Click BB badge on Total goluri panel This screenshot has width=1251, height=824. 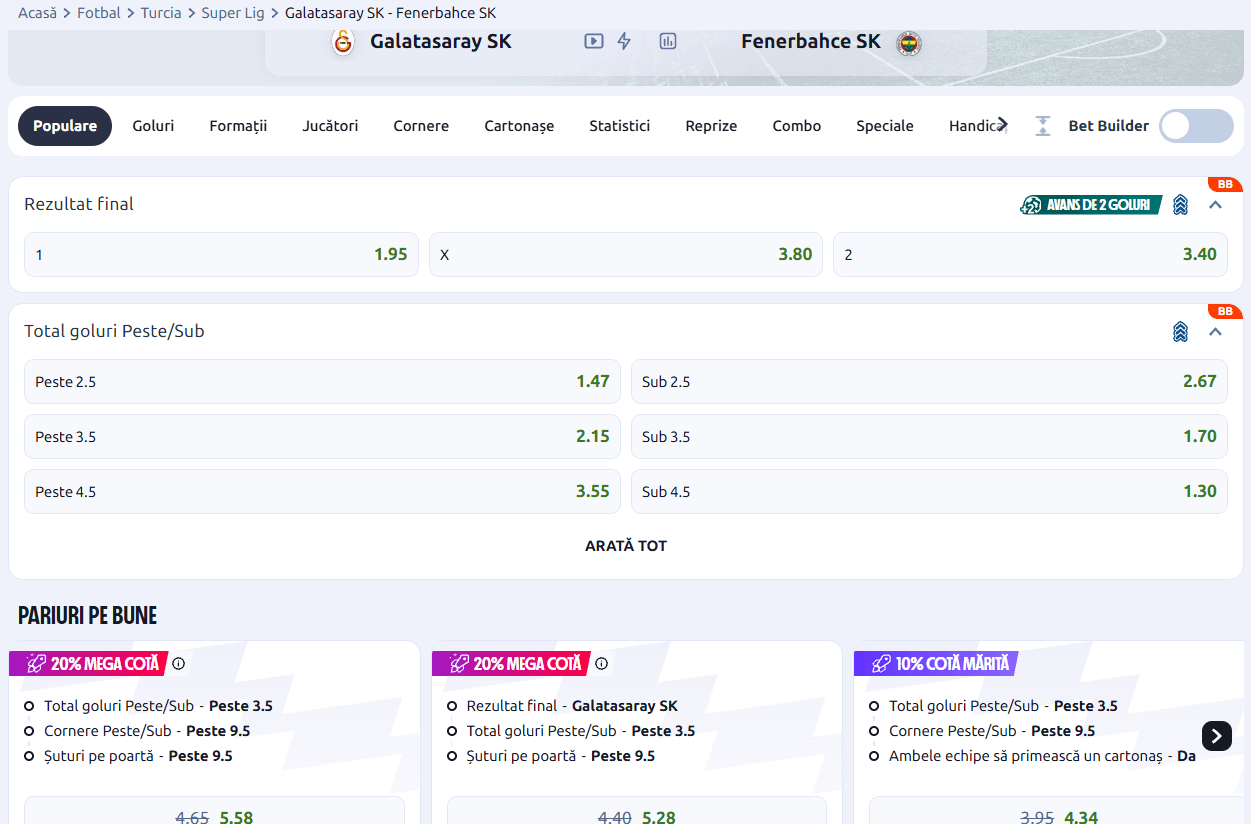[1225, 311]
